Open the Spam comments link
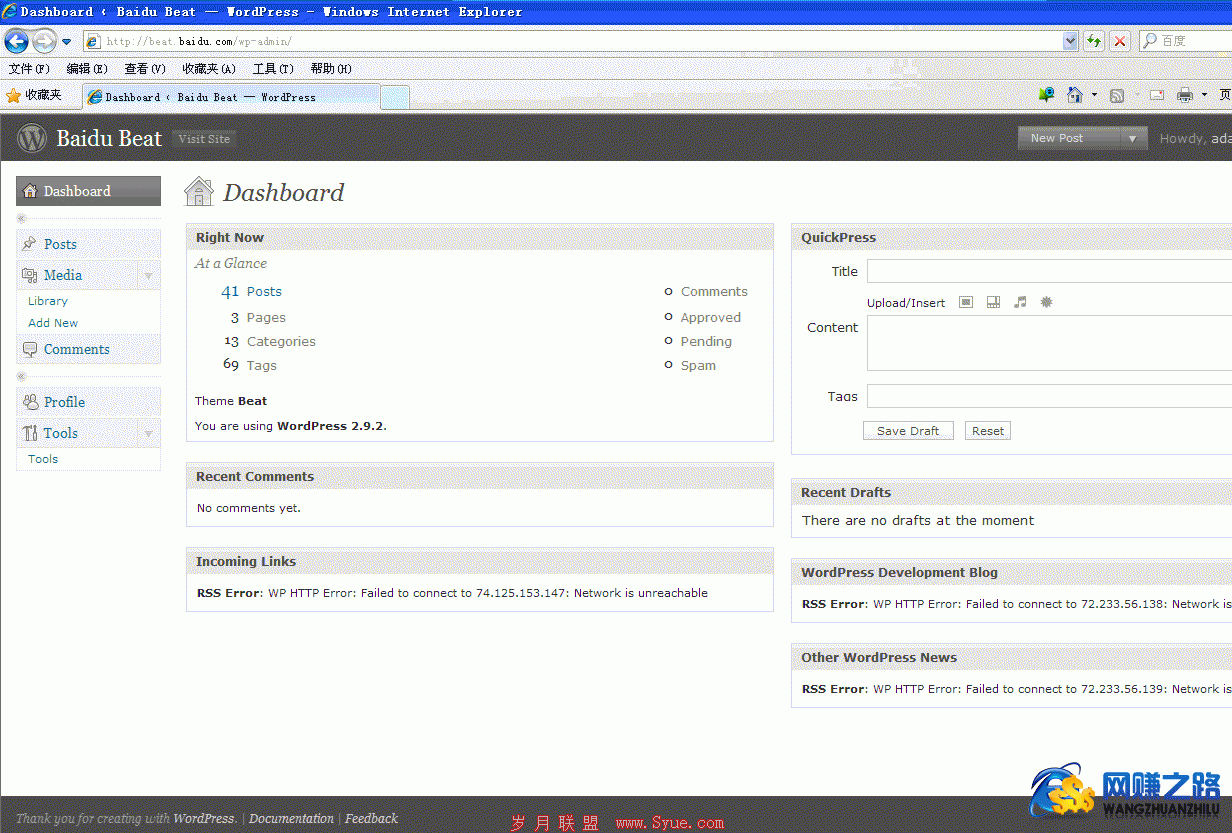This screenshot has height=833, width=1232. click(x=698, y=366)
